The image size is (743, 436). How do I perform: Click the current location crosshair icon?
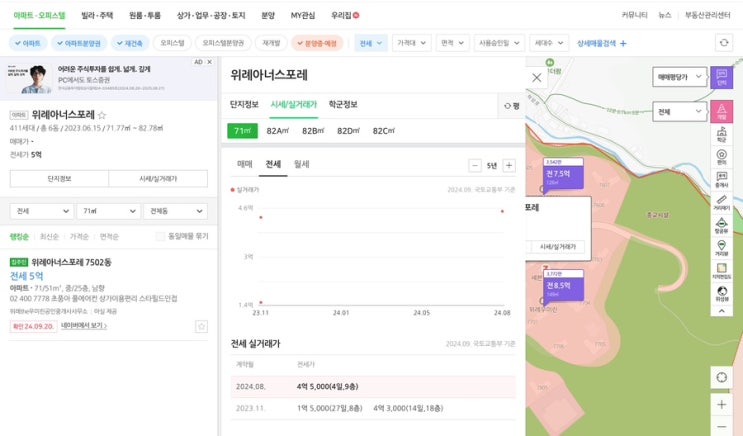pyautogui.click(x=721, y=377)
